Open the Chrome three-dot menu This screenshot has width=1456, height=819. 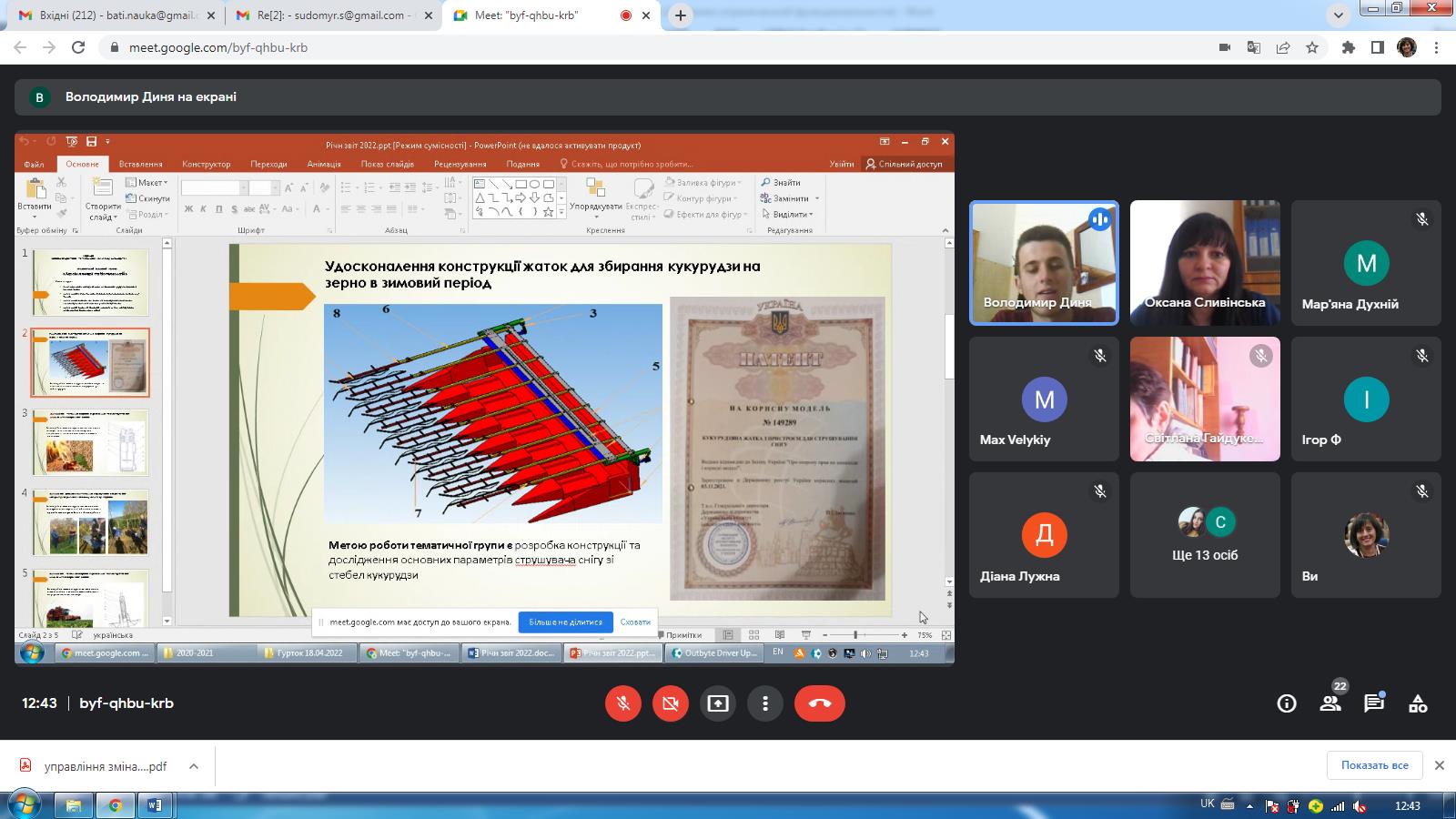coord(1437,47)
